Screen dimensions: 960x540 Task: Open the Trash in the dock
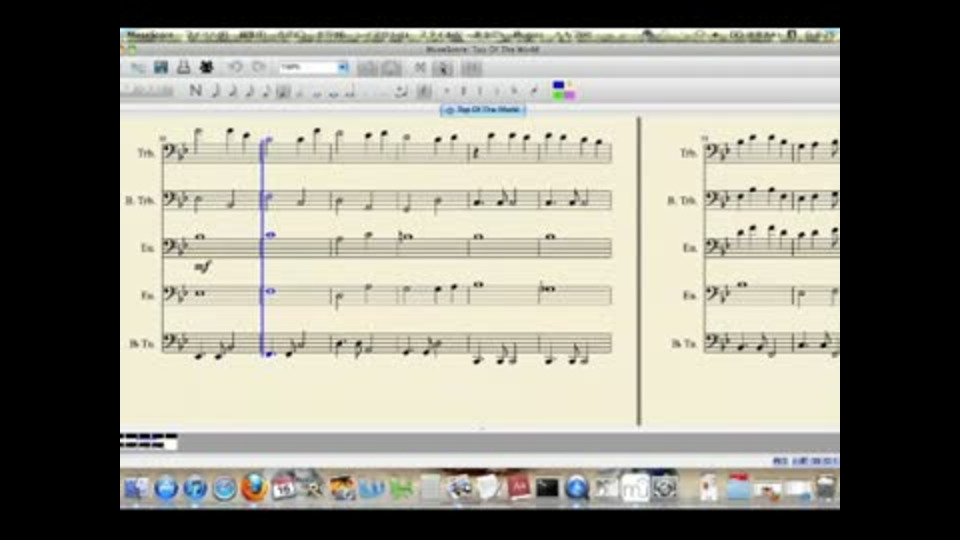825,488
